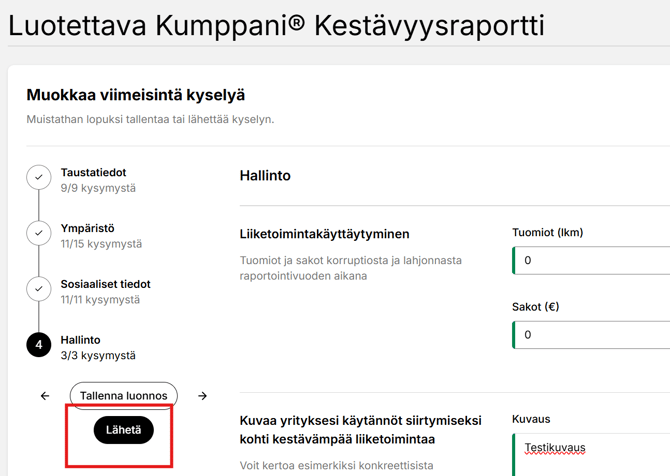This screenshot has height=476, width=670.
Task: Save draft with Tallenna luonnos button
Action: pyautogui.click(x=123, y=396)
